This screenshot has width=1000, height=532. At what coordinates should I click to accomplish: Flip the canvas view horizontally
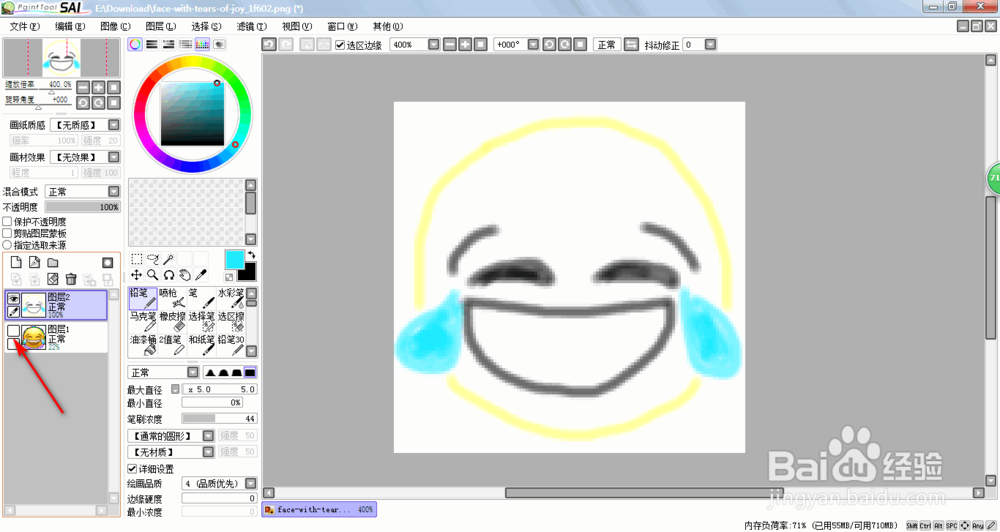[x=631, y=45]
